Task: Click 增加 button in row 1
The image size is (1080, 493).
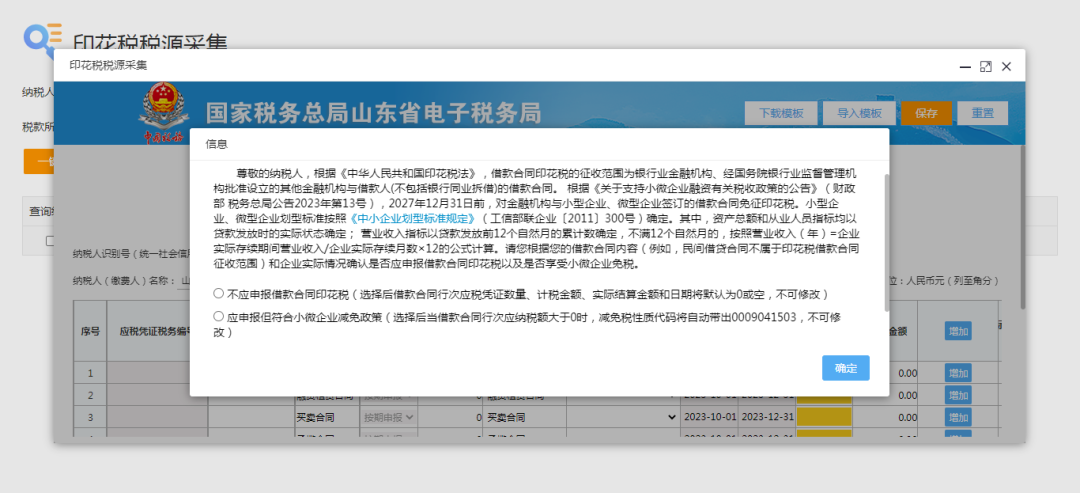Action: (957, 373)
